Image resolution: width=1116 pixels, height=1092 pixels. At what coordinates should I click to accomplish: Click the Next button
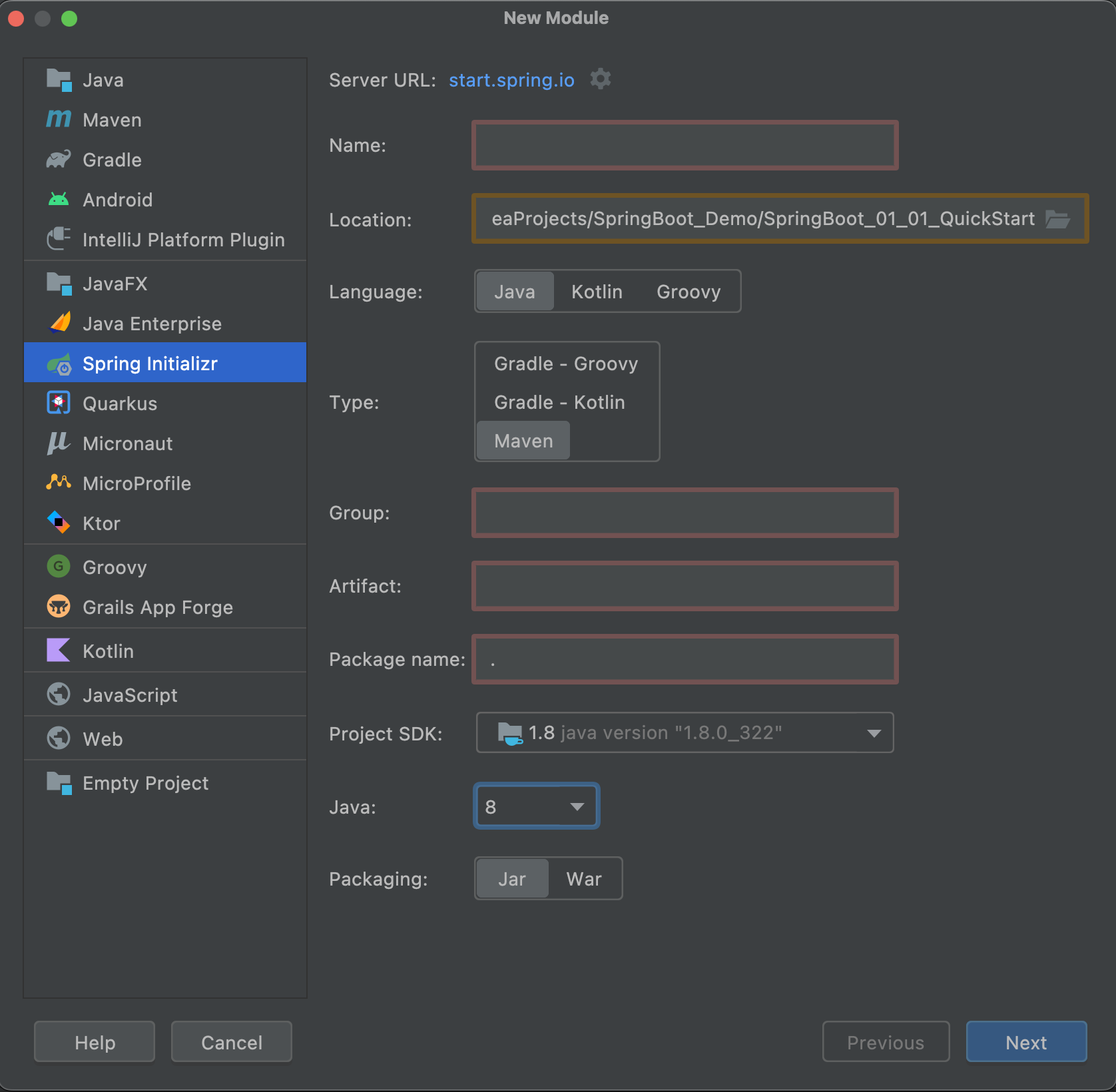(1026, 1042)
